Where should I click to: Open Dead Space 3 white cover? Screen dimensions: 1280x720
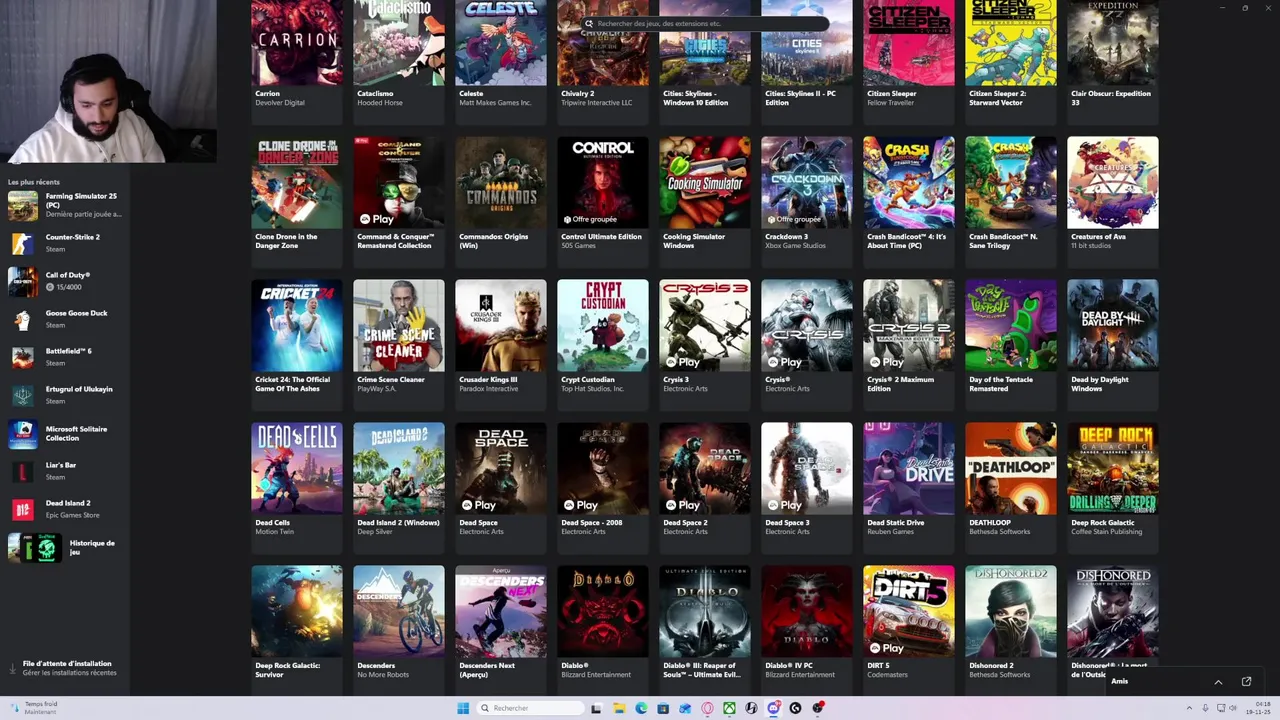[x=806, y=468]
